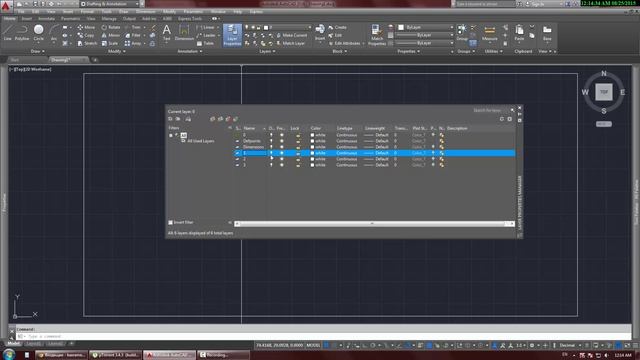Activate the Array tool

tap(133, 43)
